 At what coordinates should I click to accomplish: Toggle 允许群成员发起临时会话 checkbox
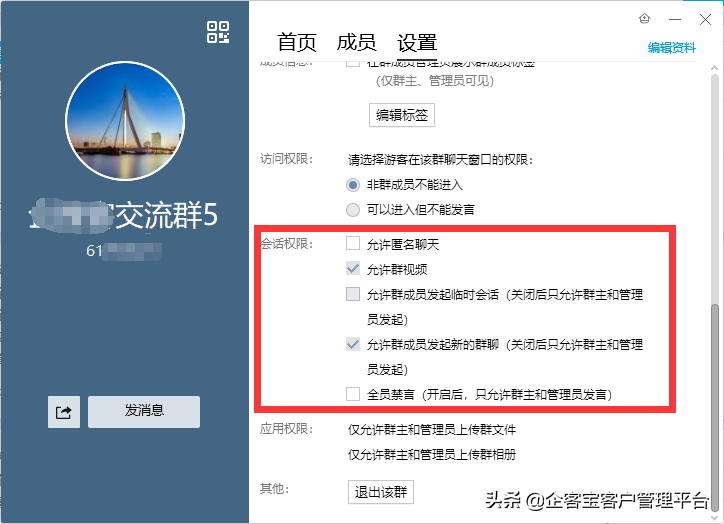point(353,294)
